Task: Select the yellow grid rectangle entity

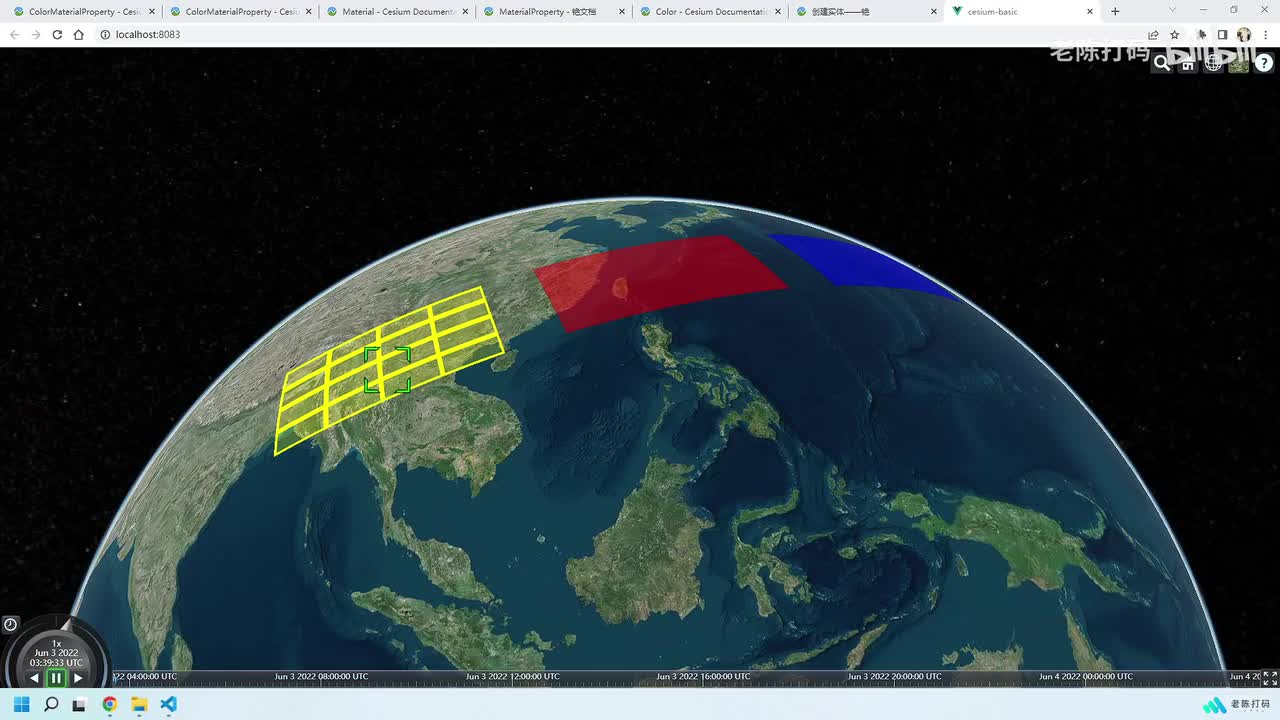Action: 388,370
